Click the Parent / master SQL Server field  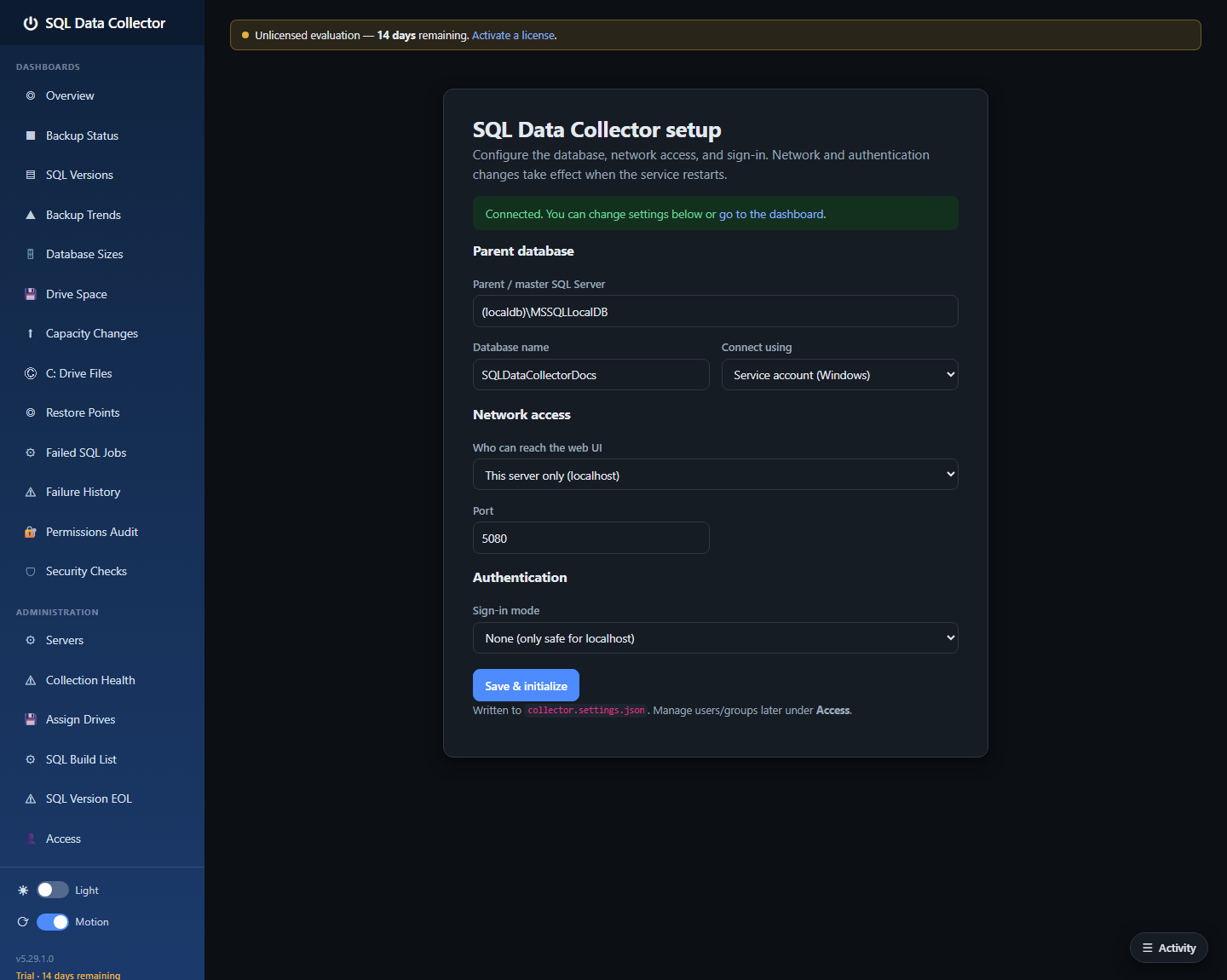click(x=716, y=311)
